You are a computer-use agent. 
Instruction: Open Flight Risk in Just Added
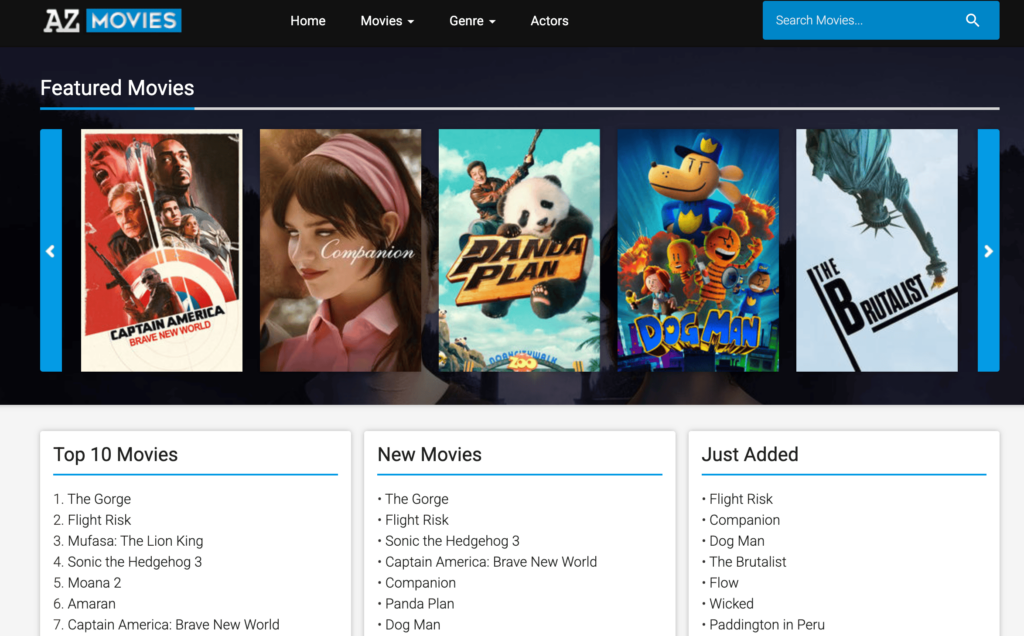tap(741, 499)
